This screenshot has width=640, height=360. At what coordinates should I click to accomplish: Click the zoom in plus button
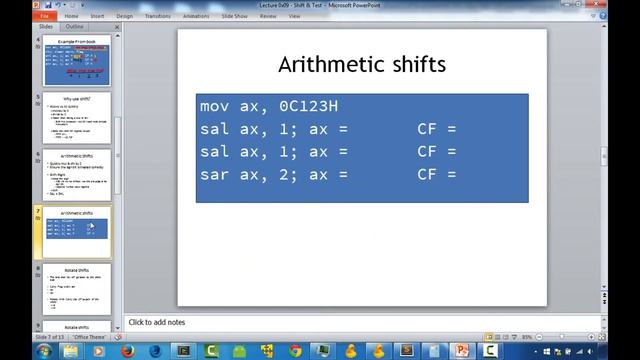(591, 337)
